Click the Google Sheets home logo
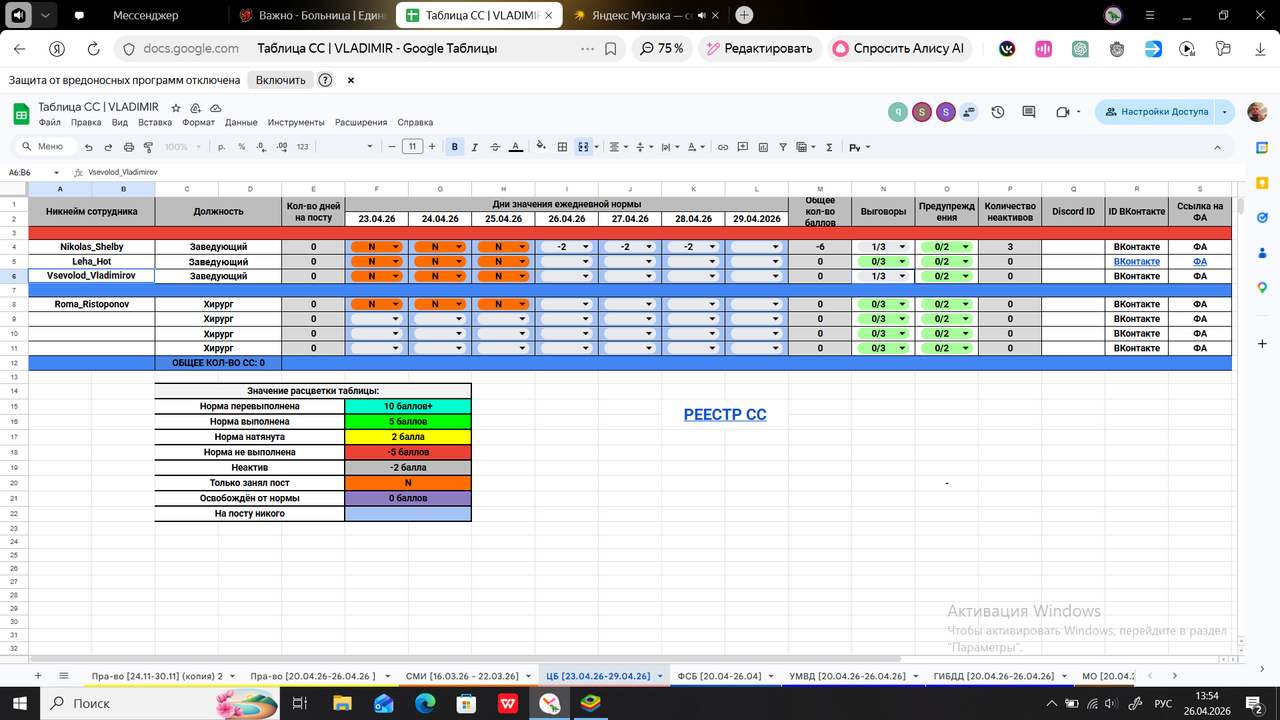 (20, 113)
